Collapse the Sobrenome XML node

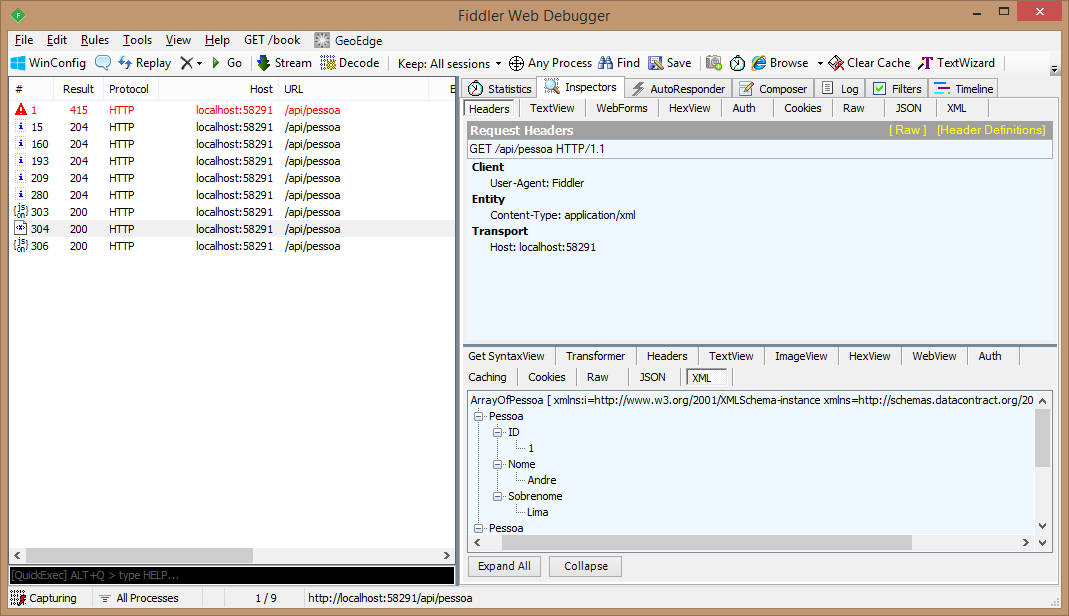(498, 497)
